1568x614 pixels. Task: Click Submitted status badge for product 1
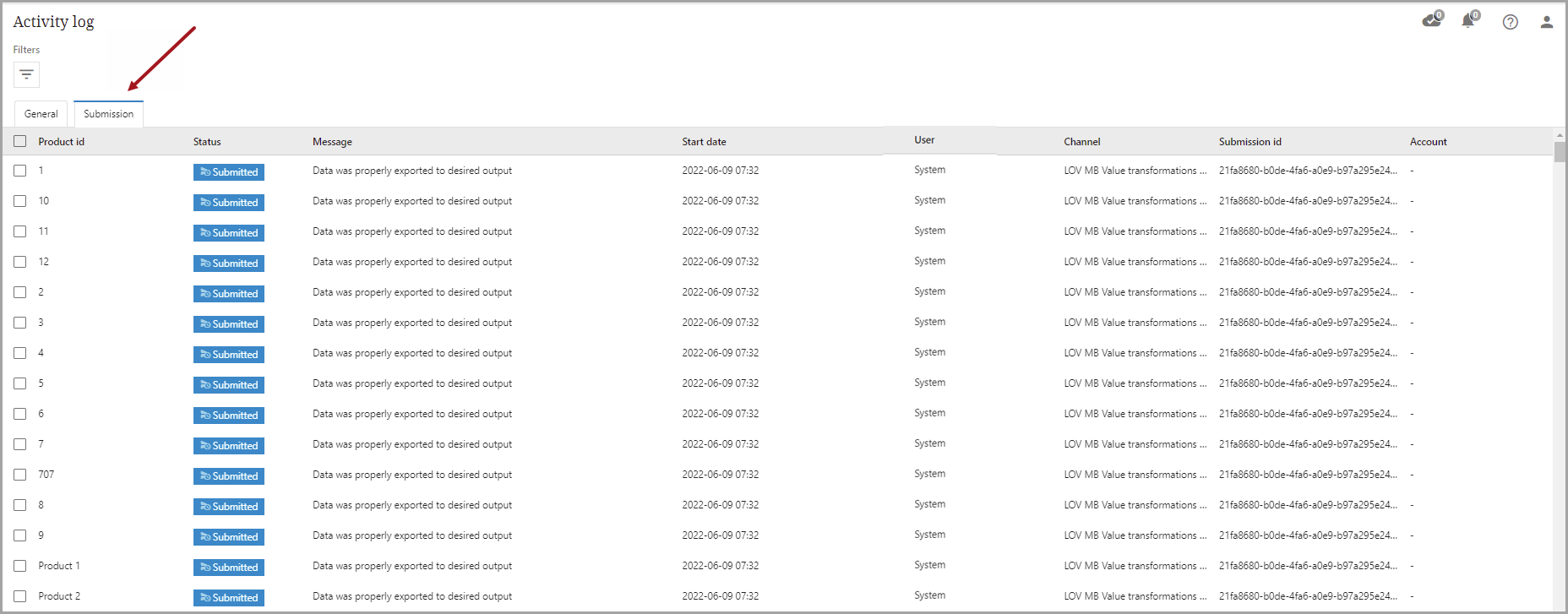[229, 172]
